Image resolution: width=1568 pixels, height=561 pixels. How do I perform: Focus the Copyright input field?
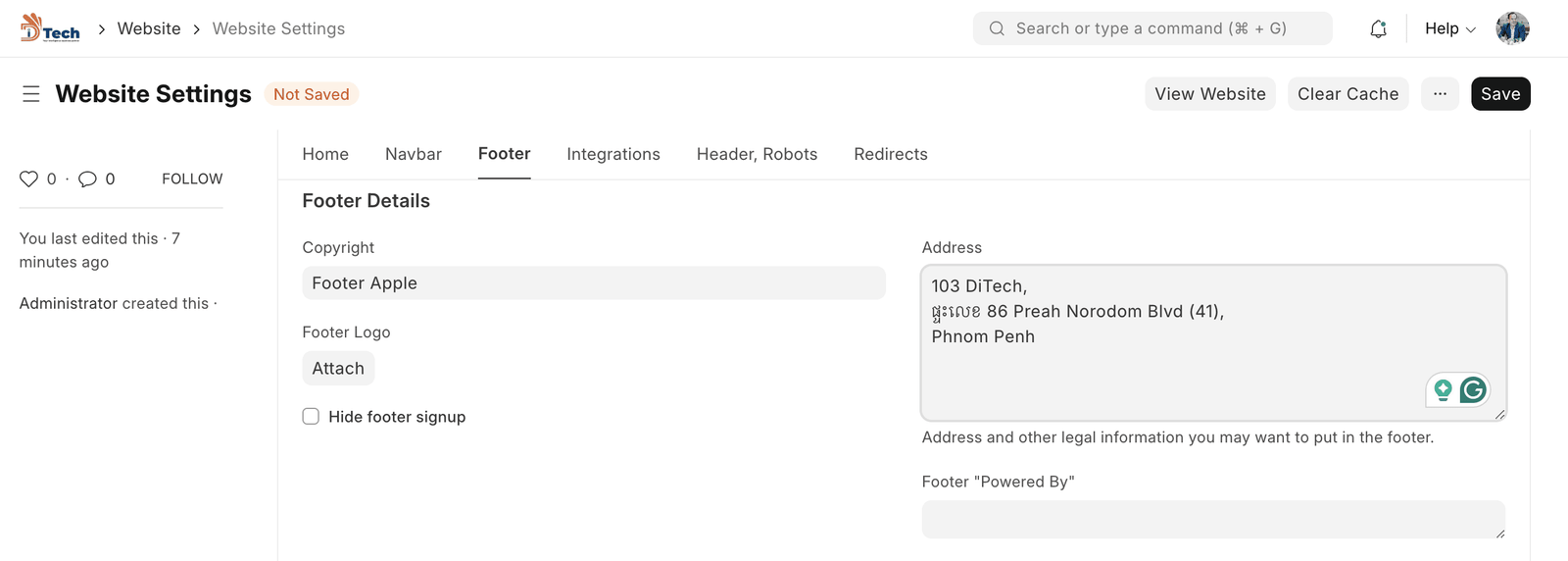(593, 283)
